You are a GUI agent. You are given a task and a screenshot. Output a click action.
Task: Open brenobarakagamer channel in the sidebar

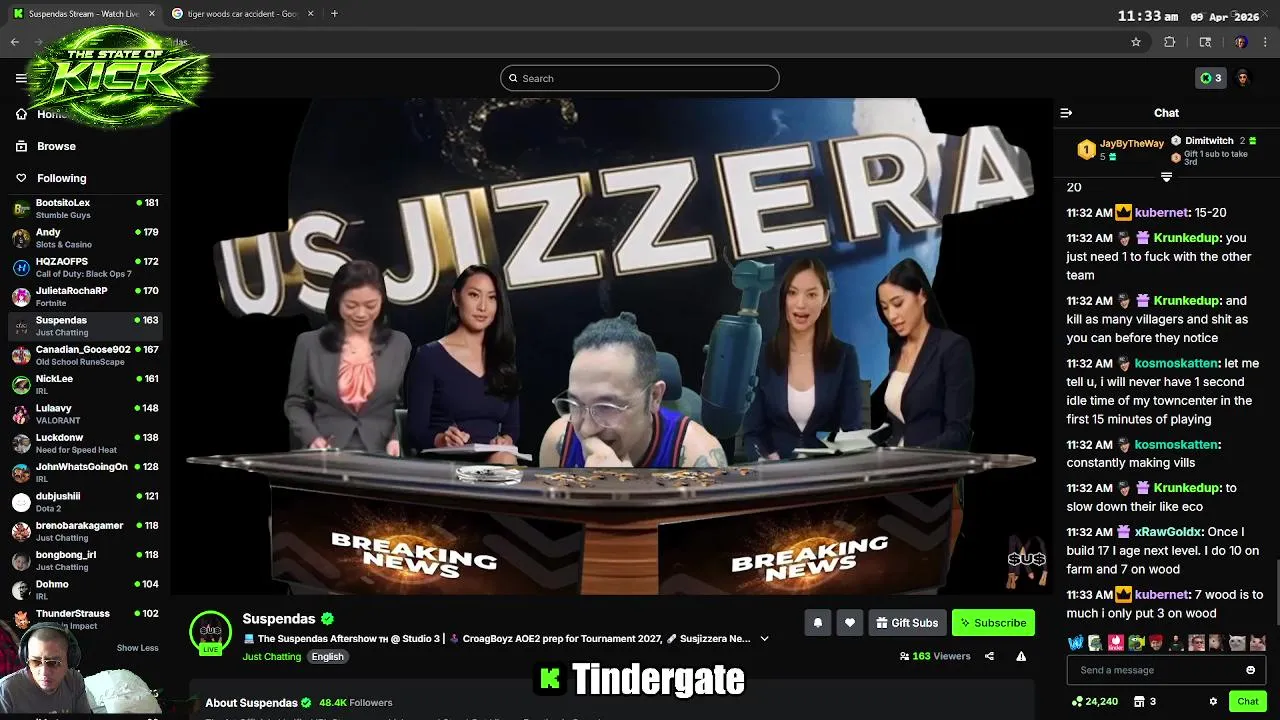click(85, 531)
